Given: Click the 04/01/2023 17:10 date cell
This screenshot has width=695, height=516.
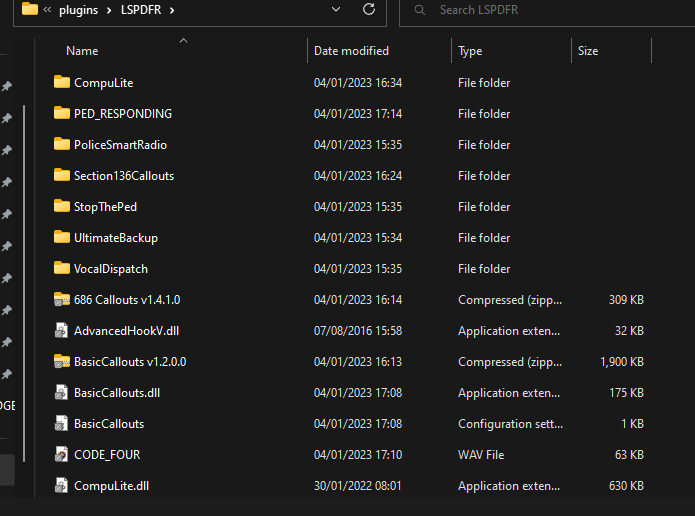Looking at the screenshot, I should [x=358, y=455].
